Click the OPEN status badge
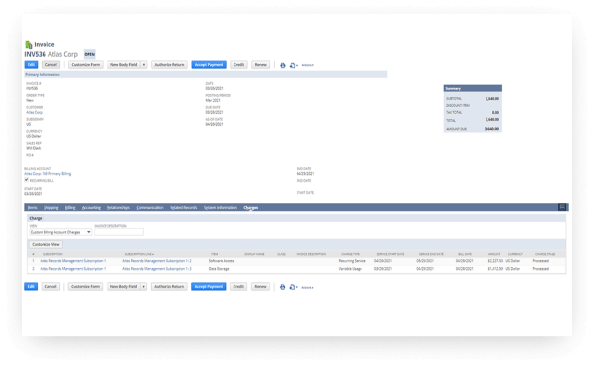The image size is (594, 367). (90, 54)
